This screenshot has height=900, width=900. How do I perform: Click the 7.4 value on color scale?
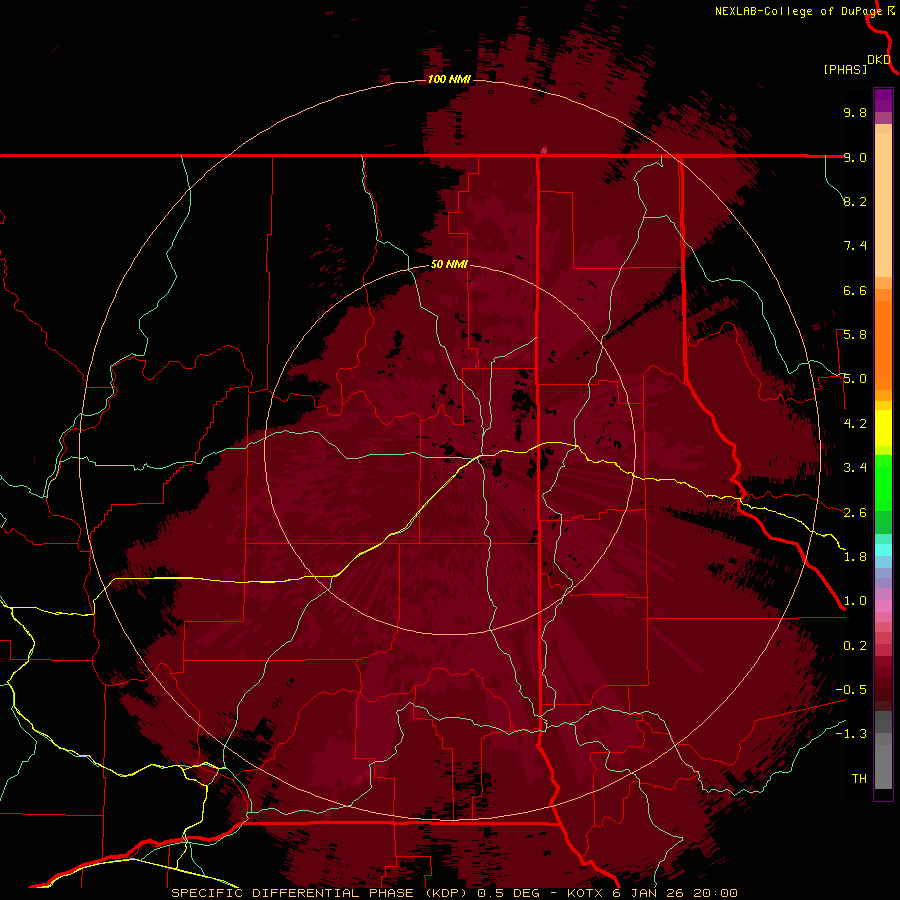pyautogui.click(x=855, y=246)
